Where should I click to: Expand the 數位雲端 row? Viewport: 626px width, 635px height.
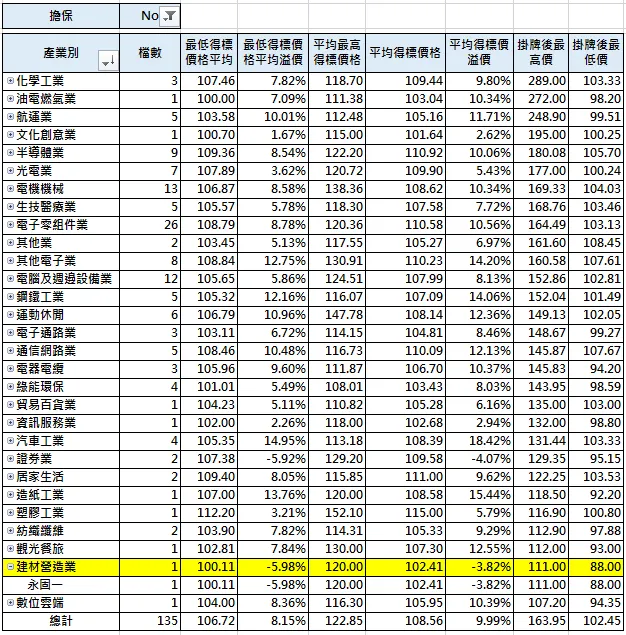pyautogui.click(x=11, y=603)
